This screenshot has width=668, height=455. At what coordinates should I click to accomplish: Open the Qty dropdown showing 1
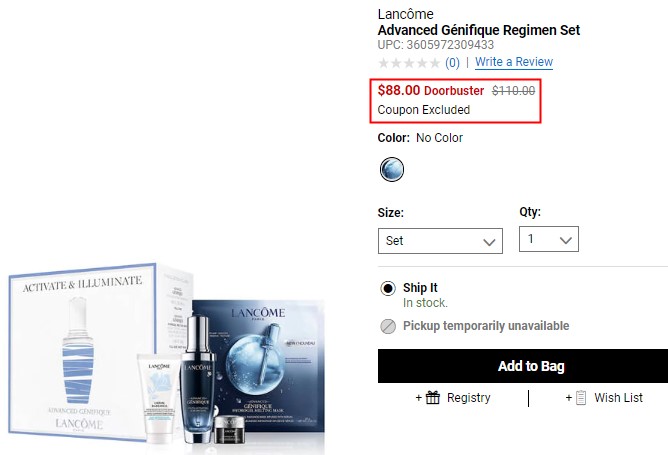point(549,239)
